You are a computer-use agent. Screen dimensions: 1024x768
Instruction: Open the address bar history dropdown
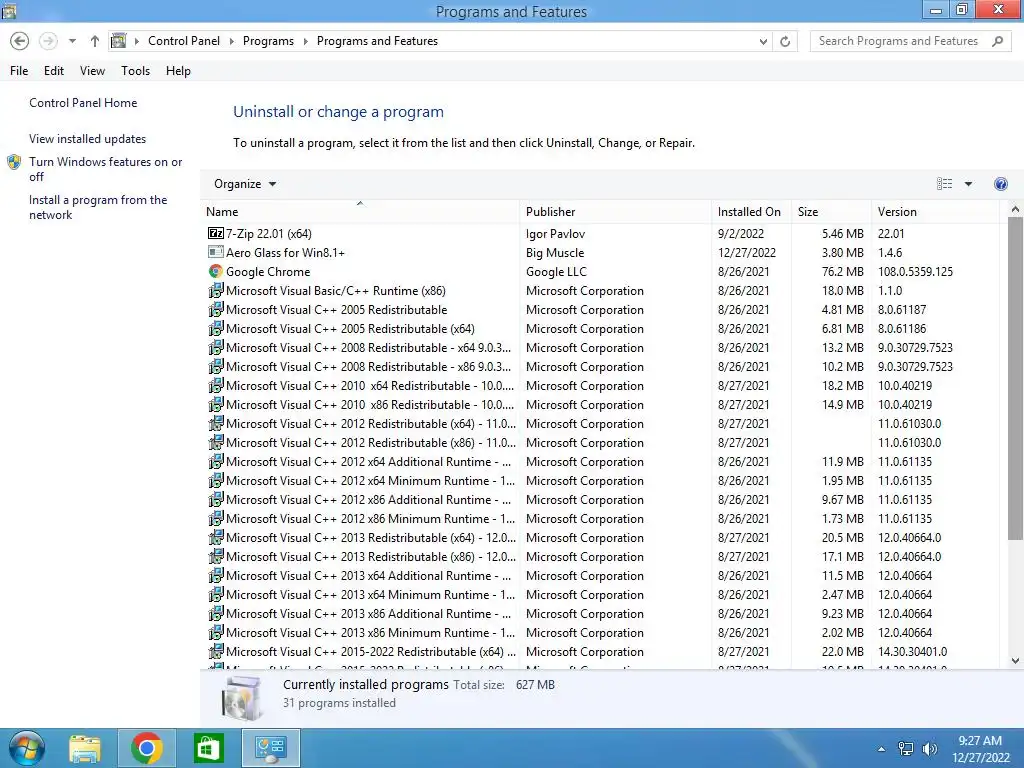(x=763, y=42)
